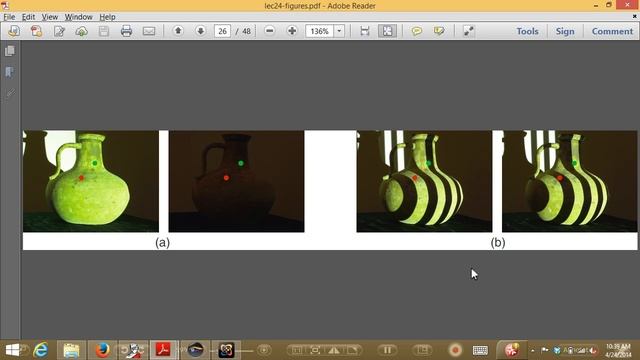Show attachments paperclip sidebar panel
Image resolution: width=640 pixels, height=360 pixels.
10,94
